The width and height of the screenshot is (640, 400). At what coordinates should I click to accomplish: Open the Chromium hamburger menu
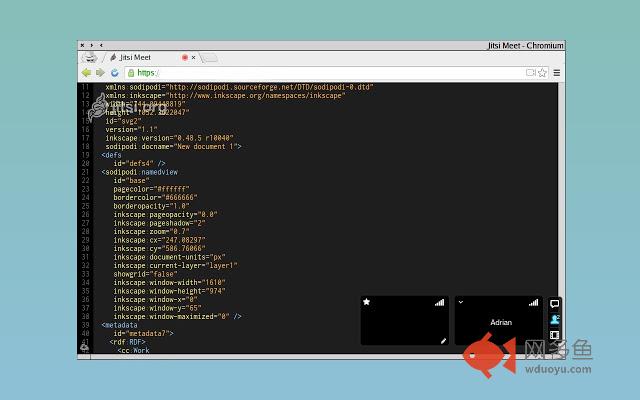coord(557,73)
